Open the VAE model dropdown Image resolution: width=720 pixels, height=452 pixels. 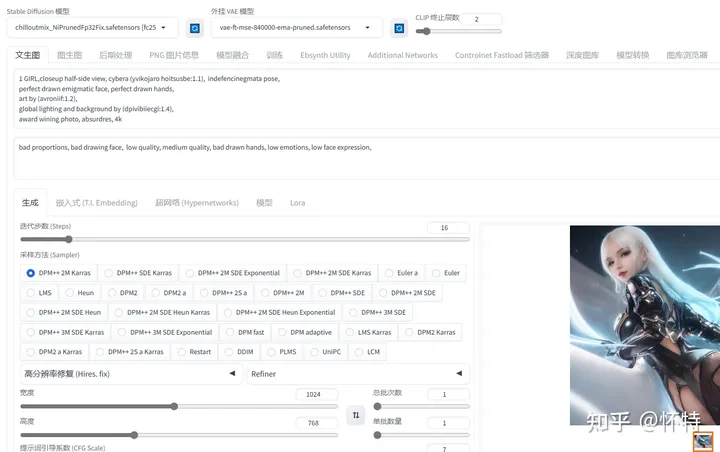tap(297, 28)
